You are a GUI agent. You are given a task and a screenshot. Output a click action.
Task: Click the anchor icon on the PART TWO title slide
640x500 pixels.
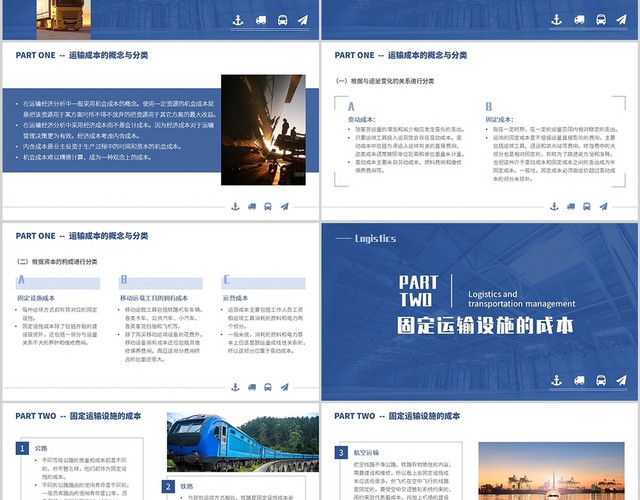(557, 380)
